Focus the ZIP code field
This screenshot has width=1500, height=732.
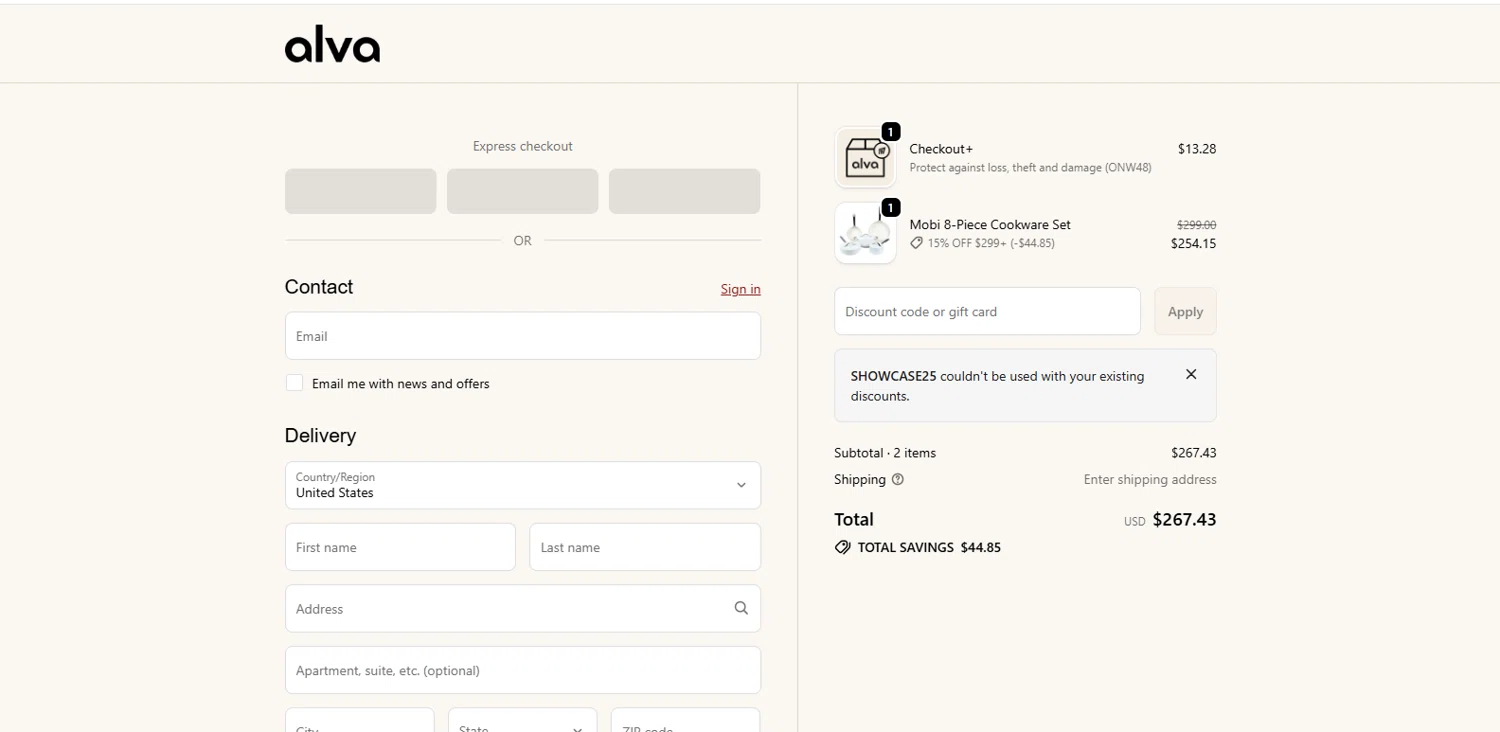686,720
